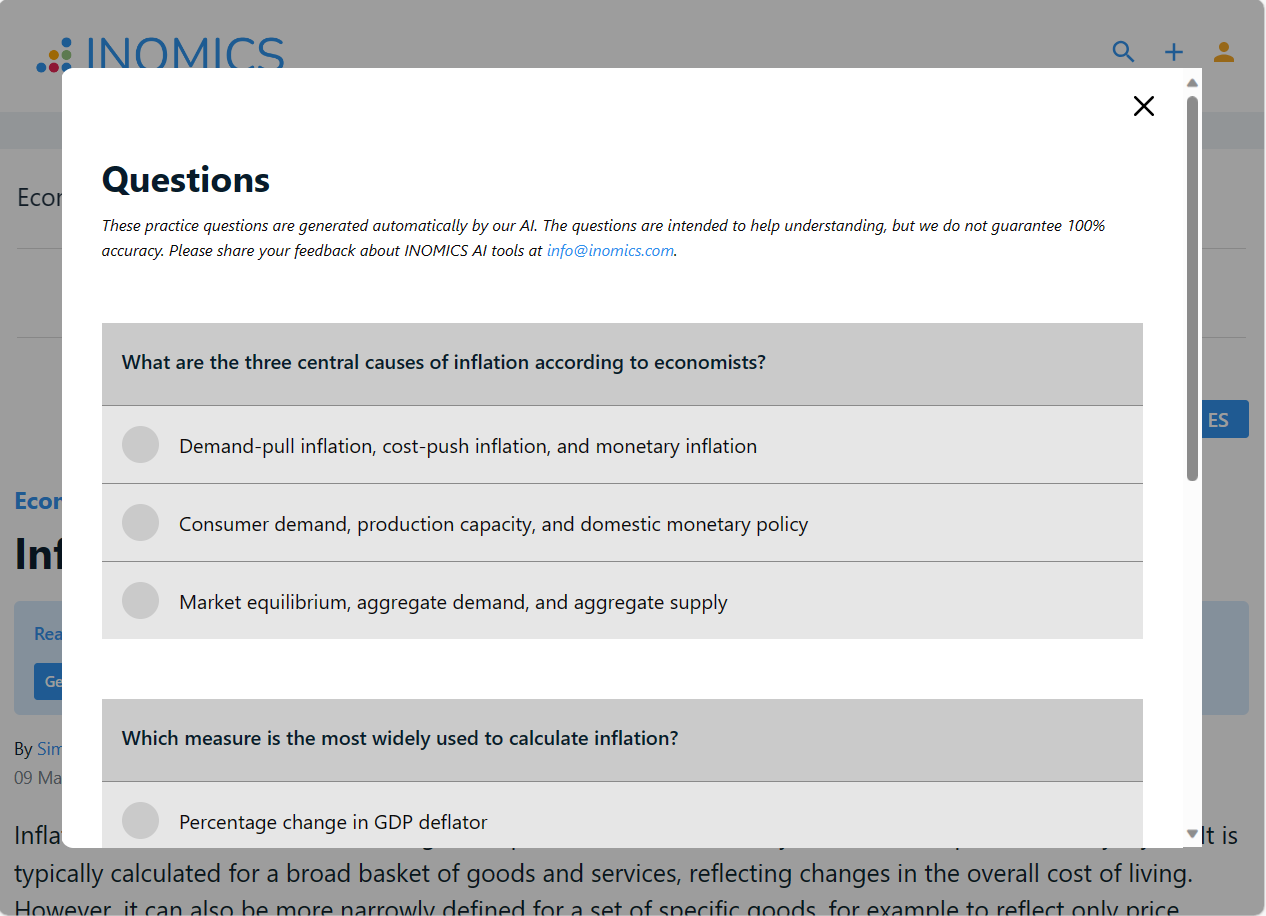Select Demand-pull, cost-push, monetary inflation answer
This screenshot has width=1266, height=916.
click(141, 445)
